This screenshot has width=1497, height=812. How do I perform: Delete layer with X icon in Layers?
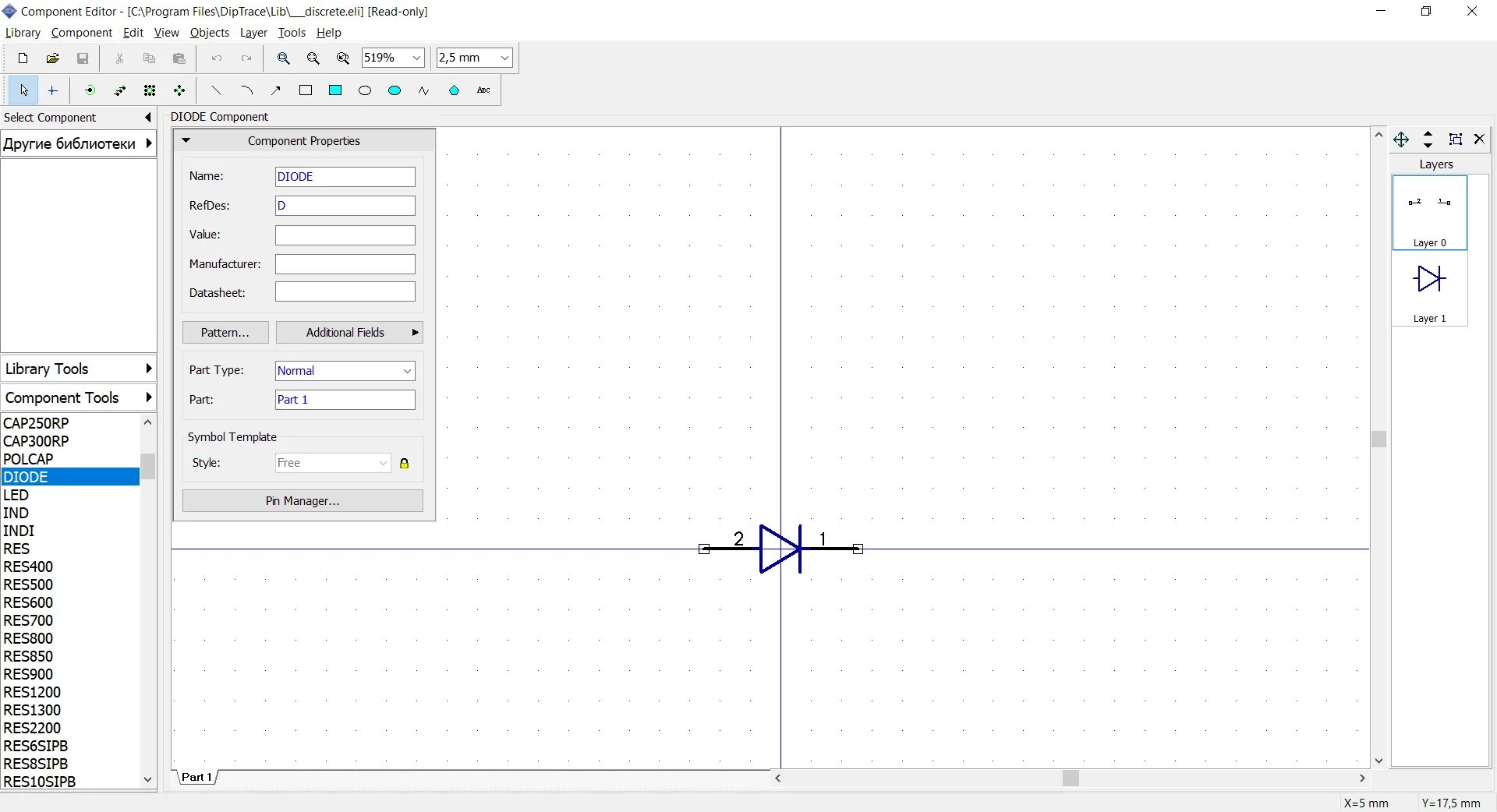pyautogui.click(x=1479, y=139)
